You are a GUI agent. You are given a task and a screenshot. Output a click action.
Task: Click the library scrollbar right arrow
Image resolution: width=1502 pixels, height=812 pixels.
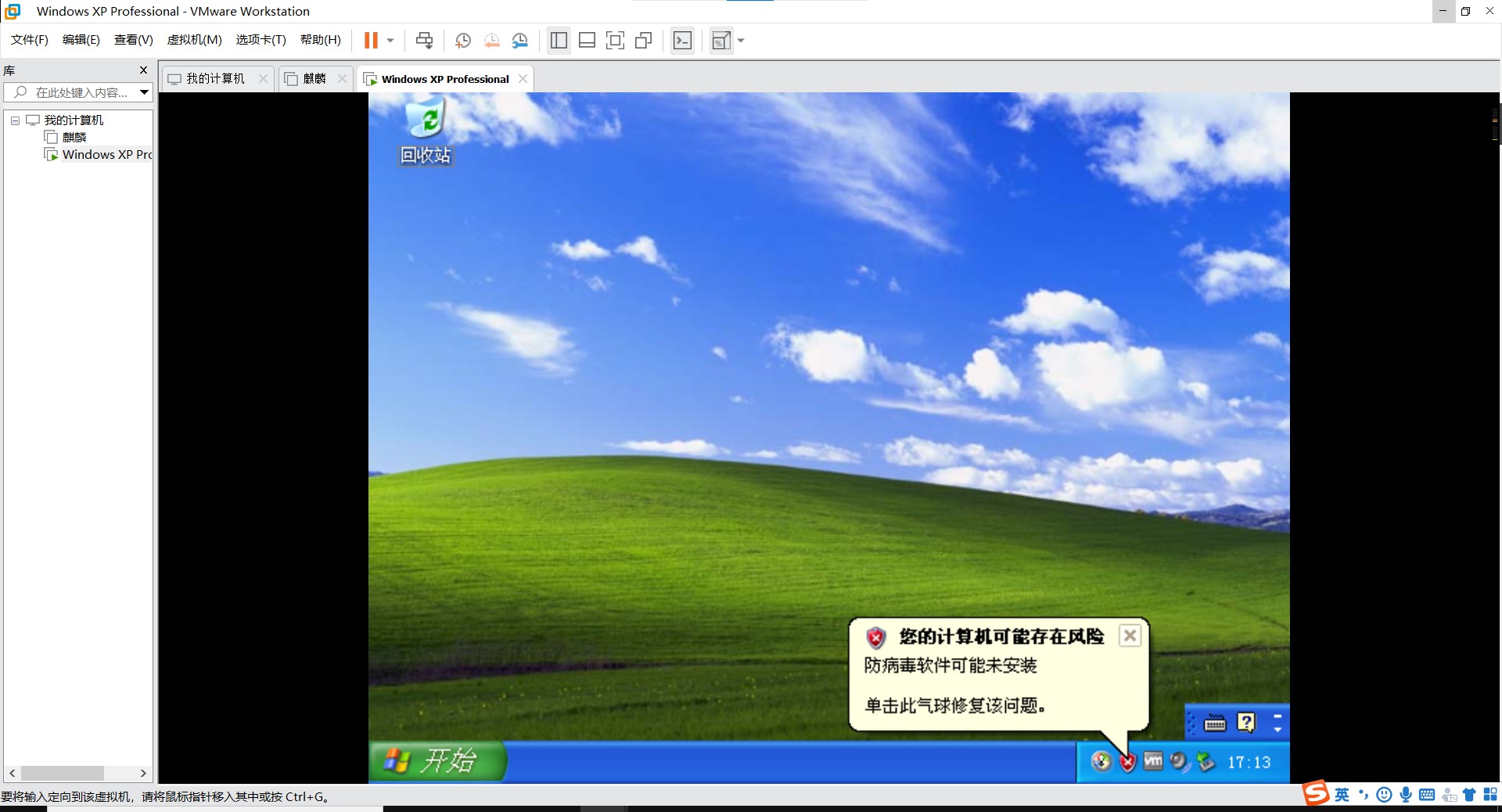[143, 773]
